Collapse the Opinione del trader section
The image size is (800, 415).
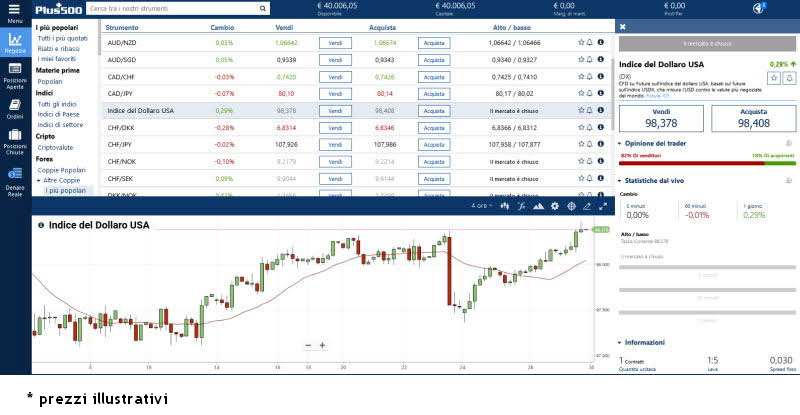click(620, 143)
